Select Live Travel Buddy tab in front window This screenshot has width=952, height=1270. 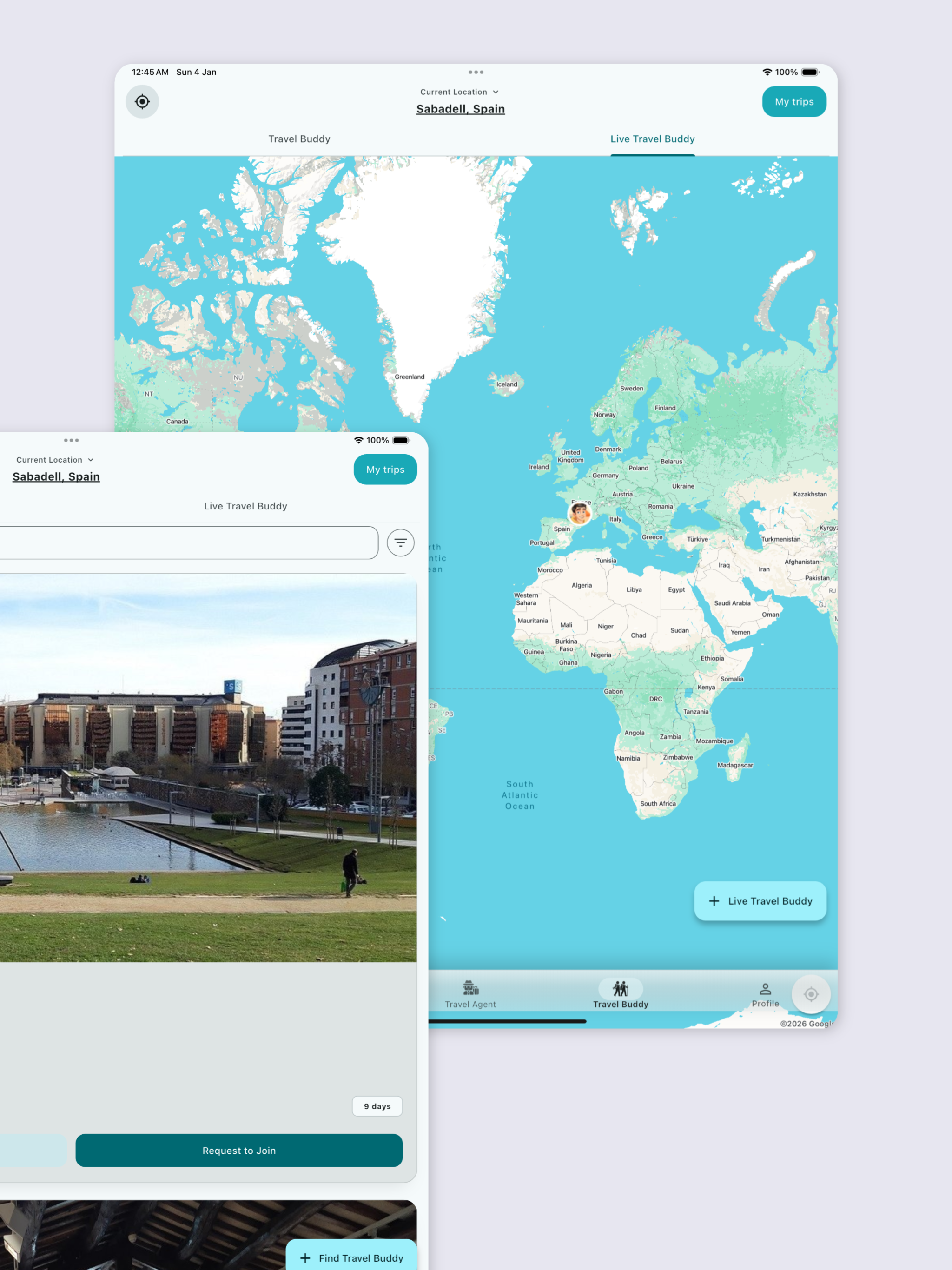click(x=246, y=506)
